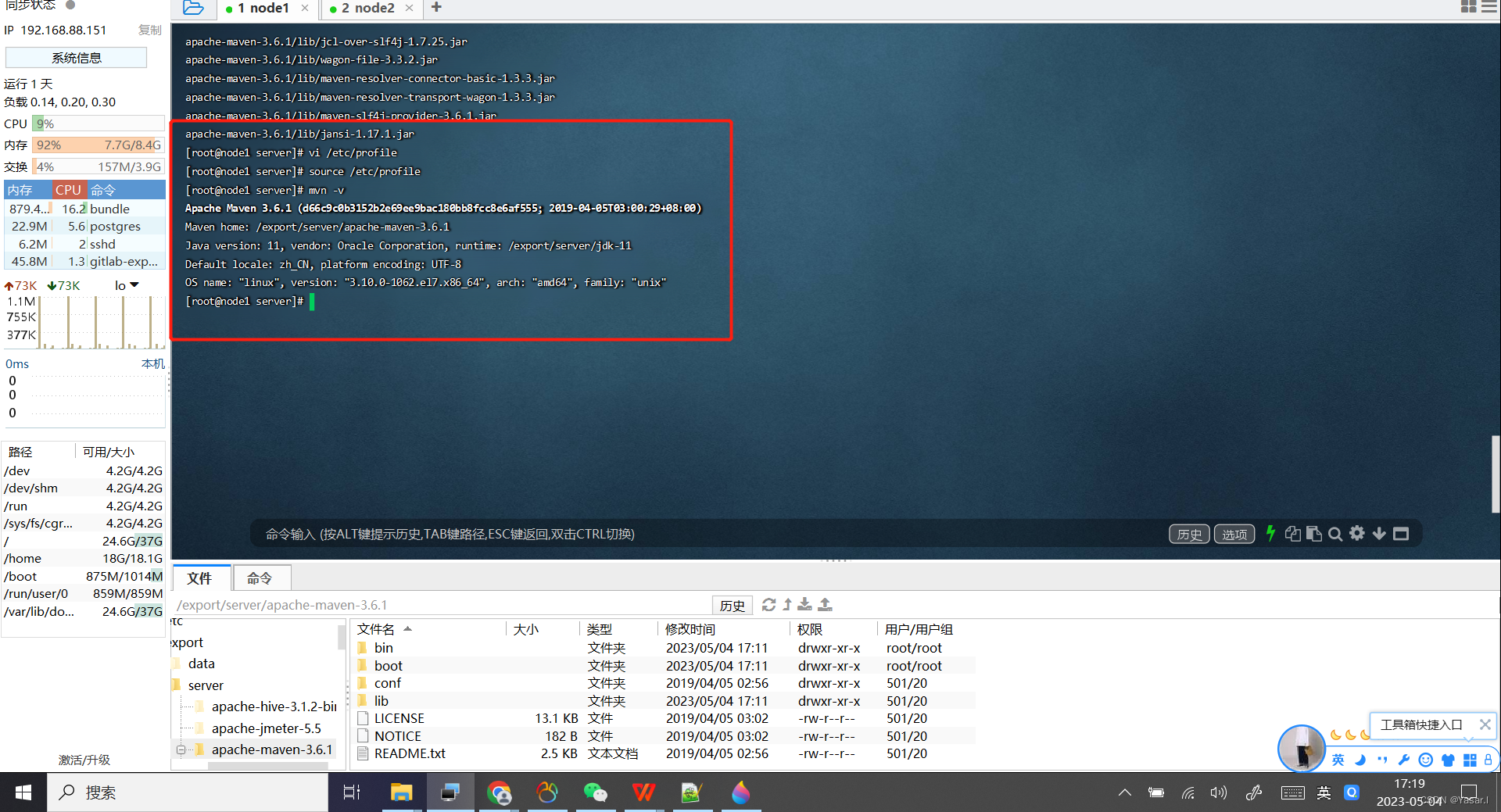Open the tab layout grid icon at top right

click(1470, 6)
